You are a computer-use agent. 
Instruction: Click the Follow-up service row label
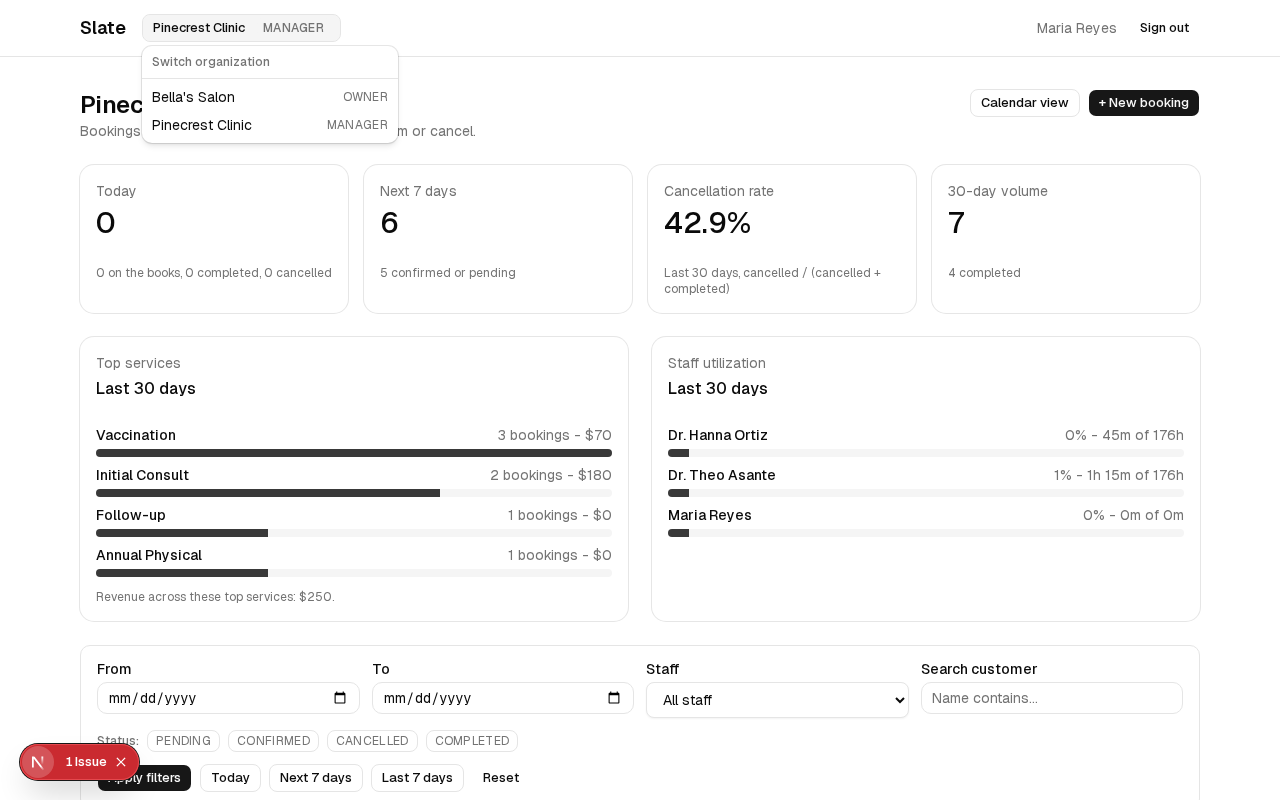point(131,515)
